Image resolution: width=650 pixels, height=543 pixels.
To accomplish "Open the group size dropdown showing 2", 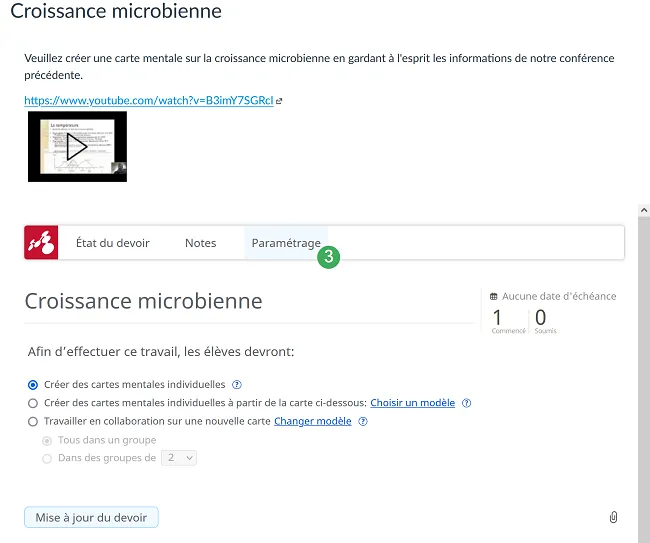I will tap(179, 458).
